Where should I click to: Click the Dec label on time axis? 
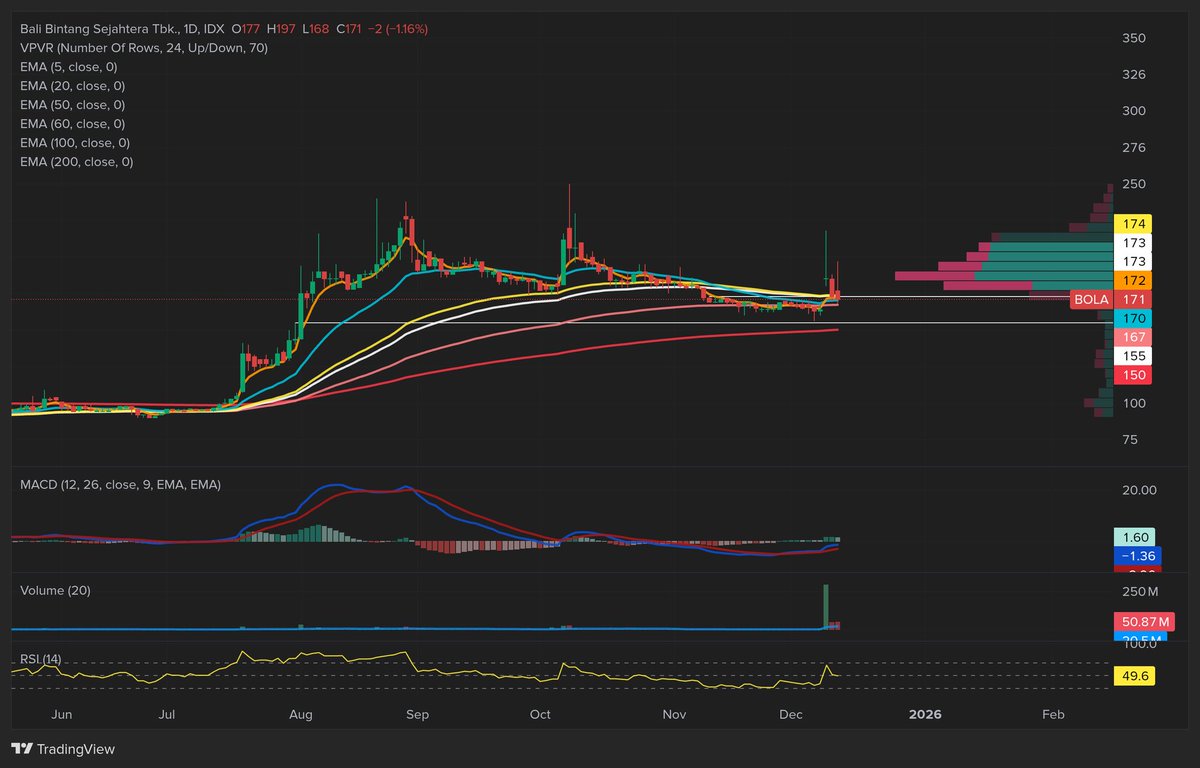point(792,715)
